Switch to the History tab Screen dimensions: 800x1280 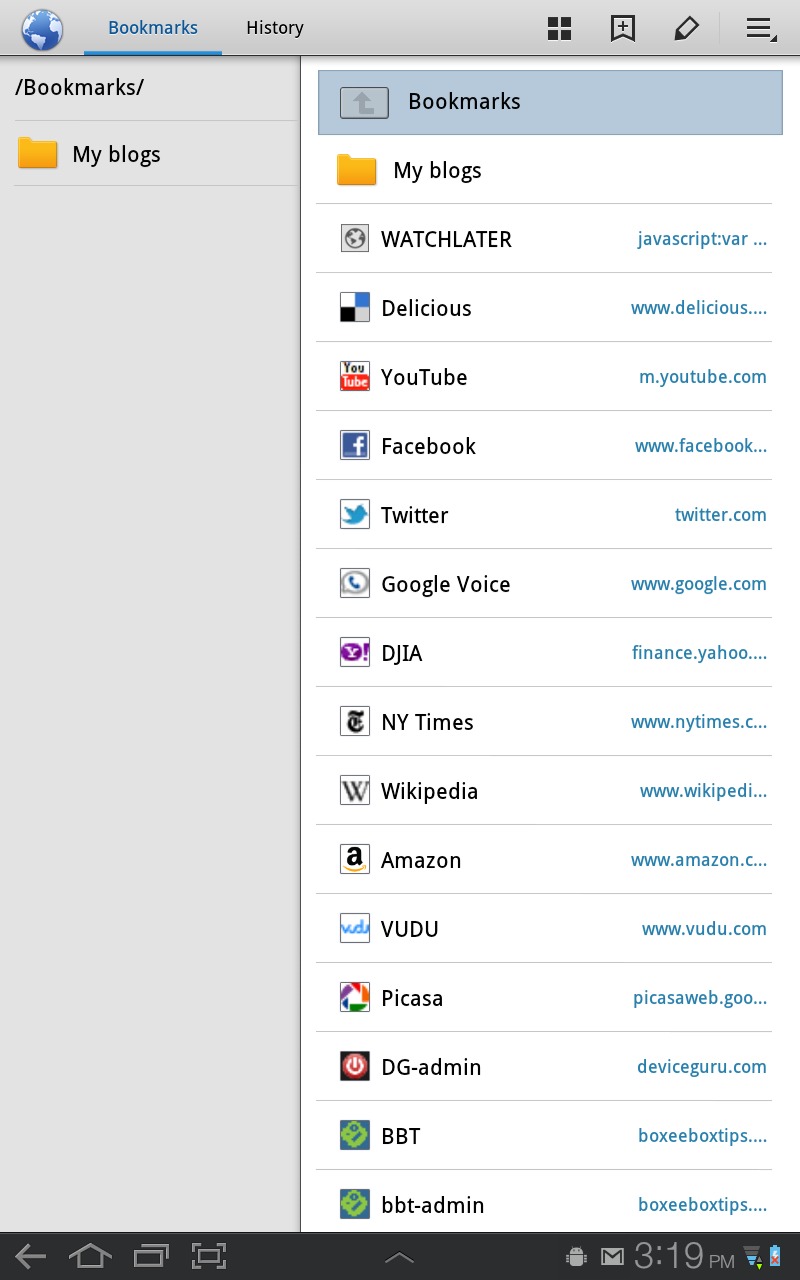pos(275,28)
